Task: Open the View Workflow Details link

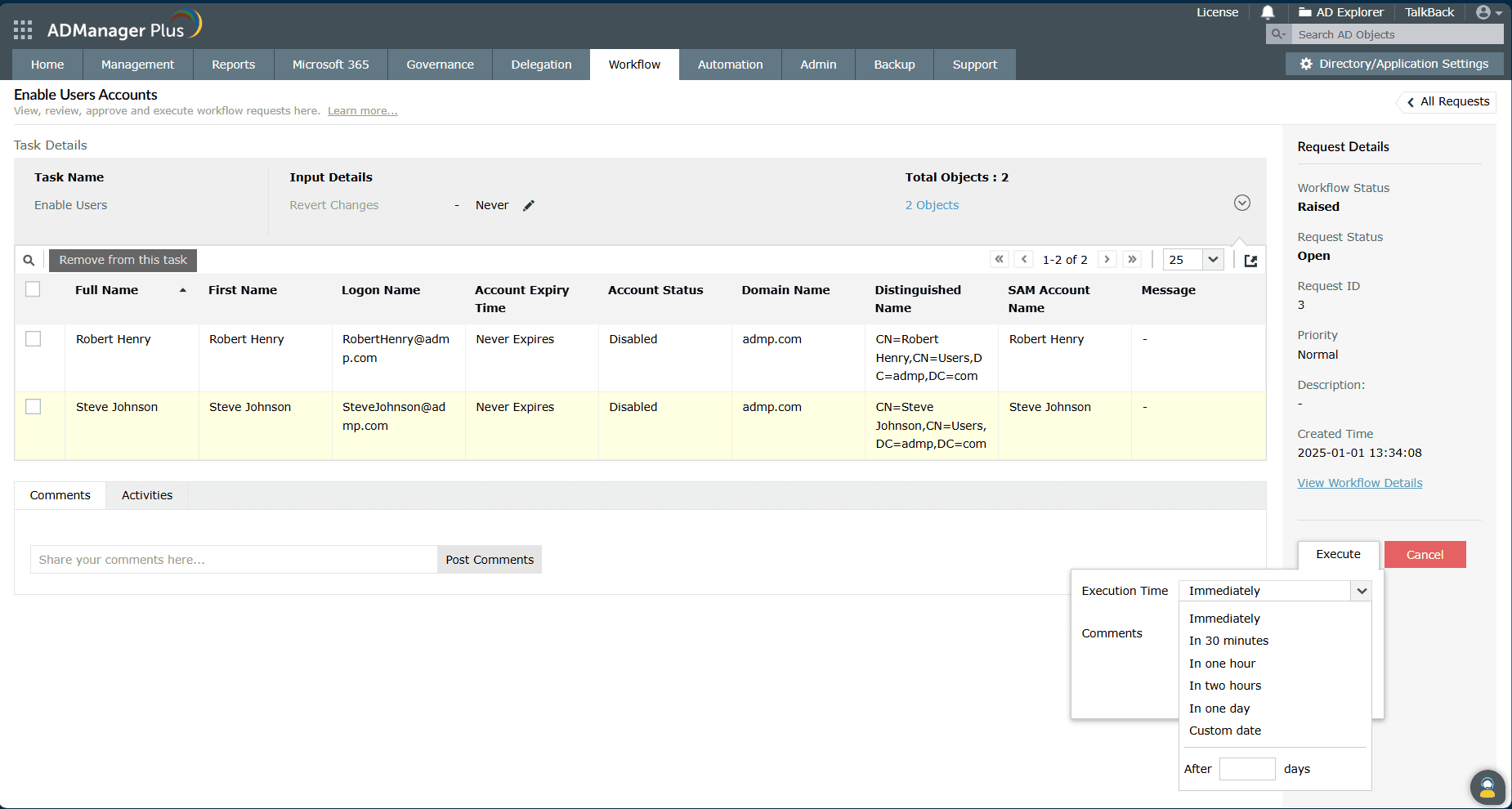Action: click(1360, 483)
